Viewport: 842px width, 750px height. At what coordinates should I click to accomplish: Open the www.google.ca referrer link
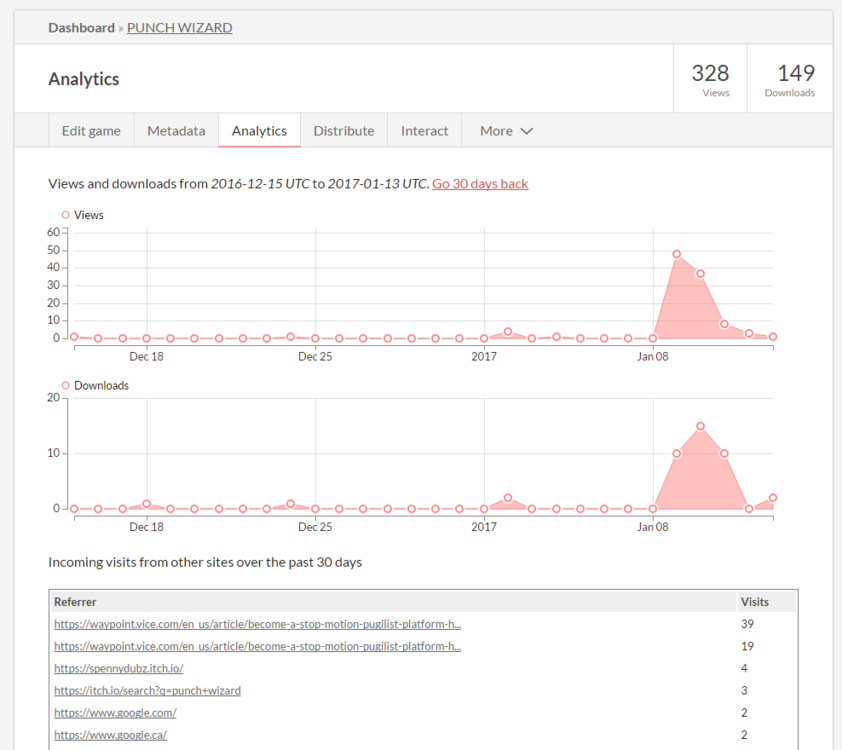click(114, 735)
